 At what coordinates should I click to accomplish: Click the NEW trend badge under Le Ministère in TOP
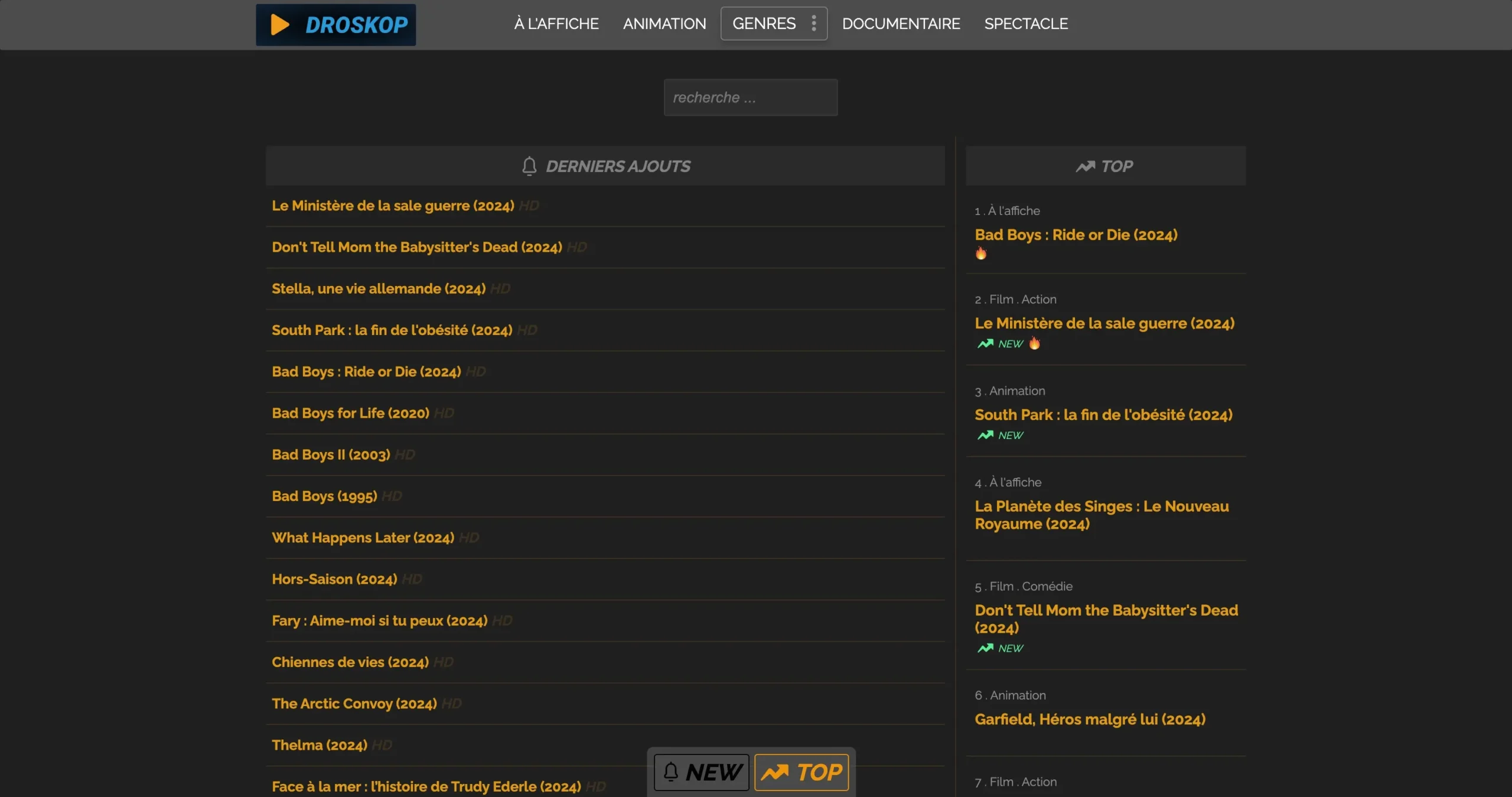click(1000, 344)
